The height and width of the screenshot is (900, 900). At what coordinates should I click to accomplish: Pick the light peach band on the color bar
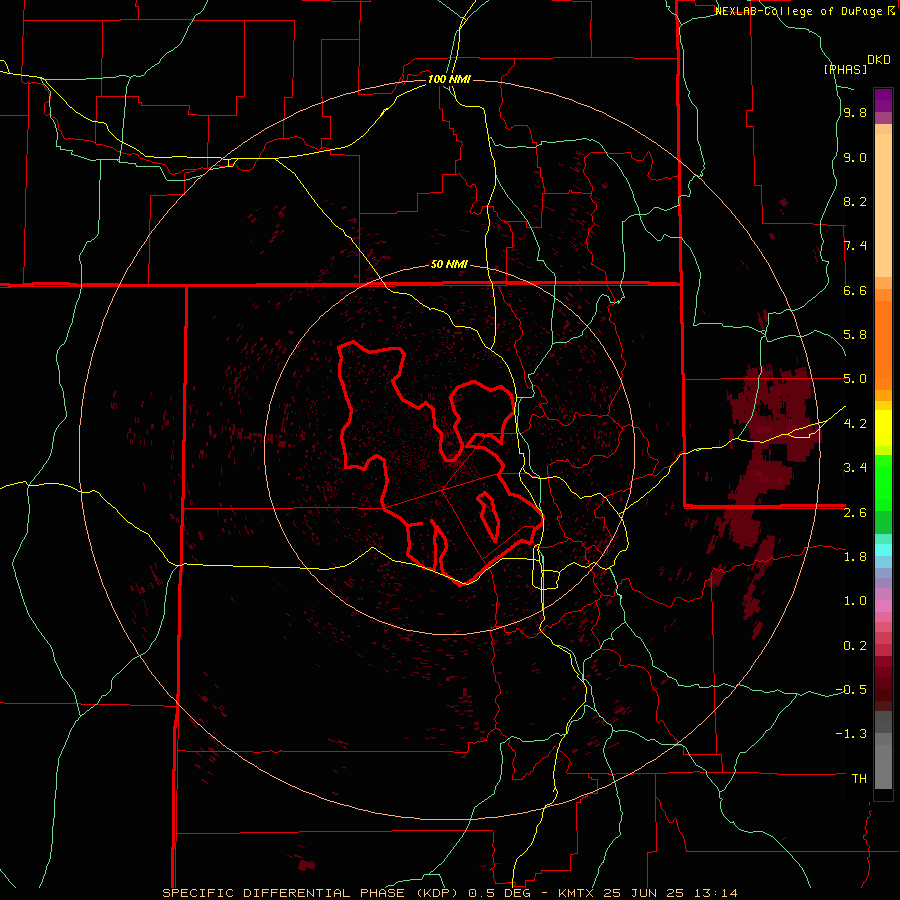tap(883, 205)
